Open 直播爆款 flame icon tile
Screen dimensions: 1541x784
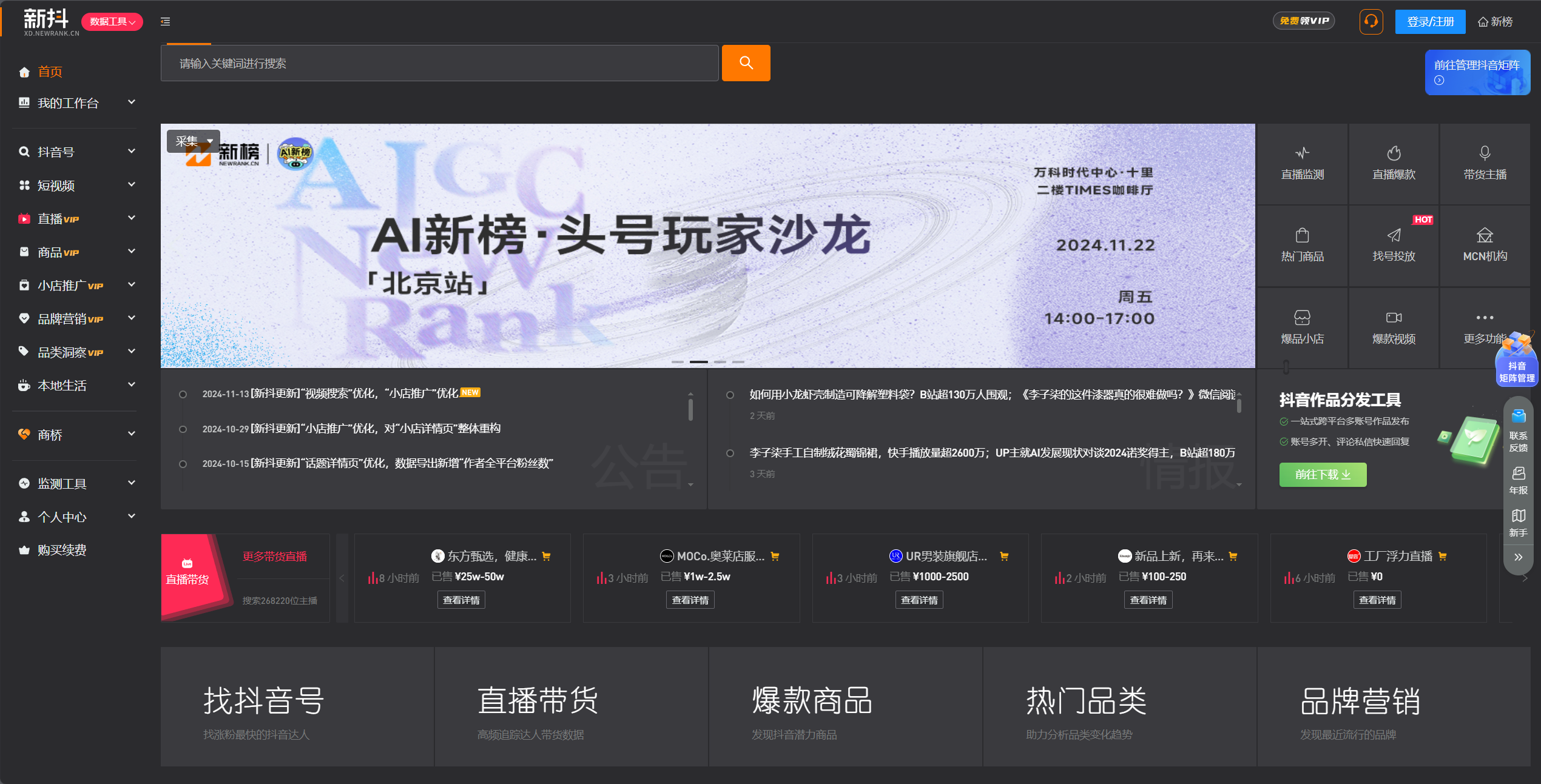point(1394,164)
